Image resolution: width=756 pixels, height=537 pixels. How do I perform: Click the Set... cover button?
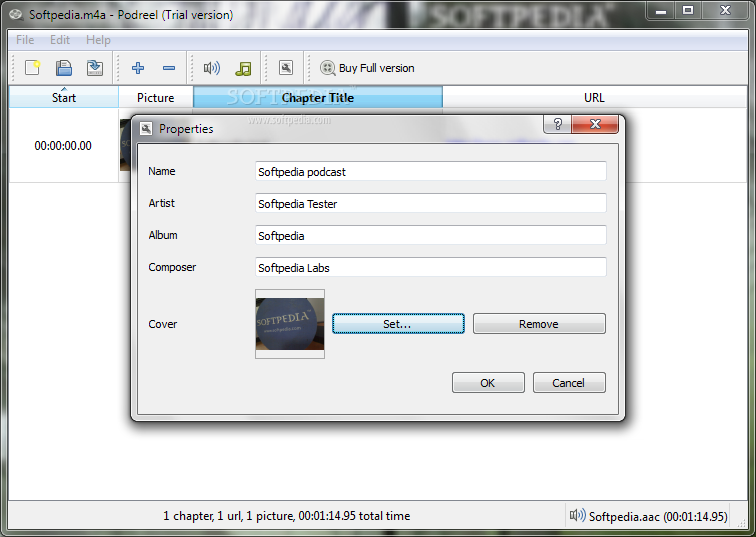(x=398, y=323)
